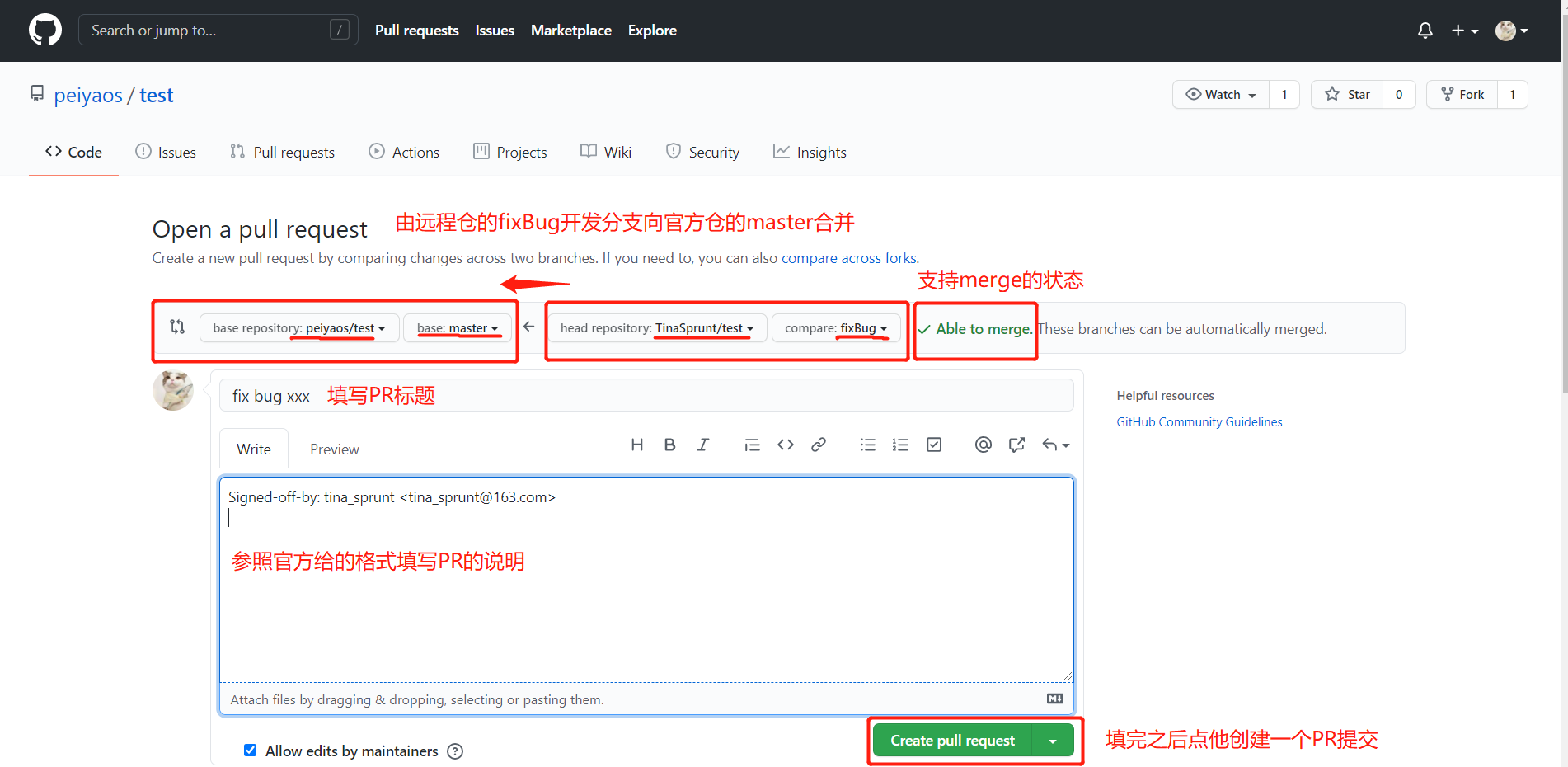Open the peiyaos owner link

(x=88, y=96)
